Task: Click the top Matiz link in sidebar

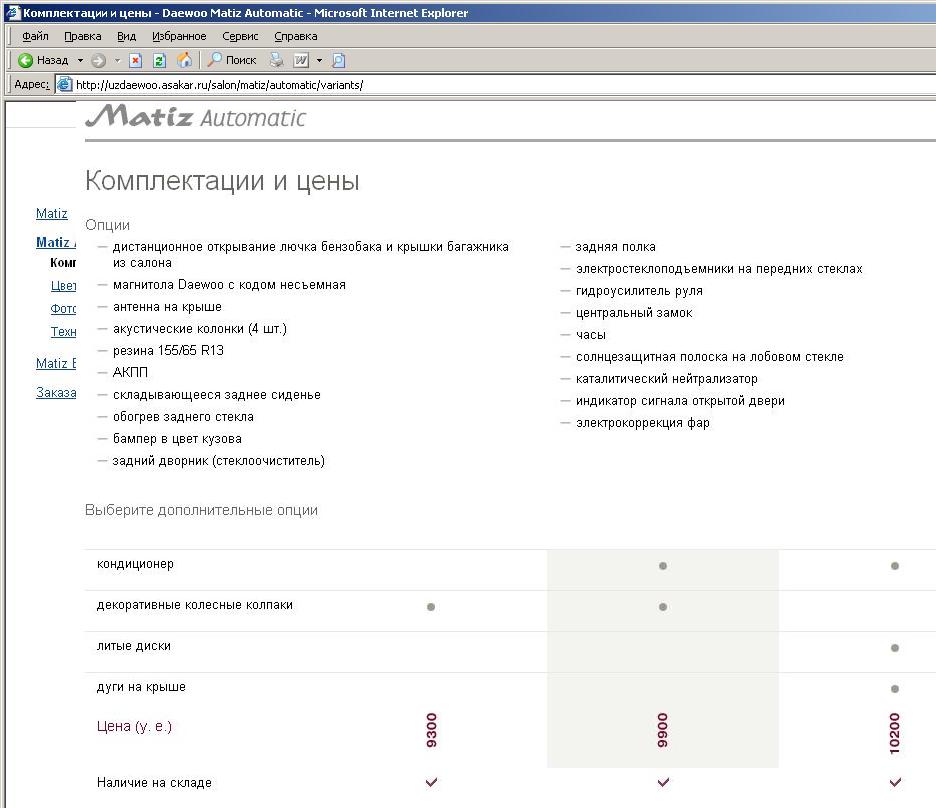Action: click(52, 213)
